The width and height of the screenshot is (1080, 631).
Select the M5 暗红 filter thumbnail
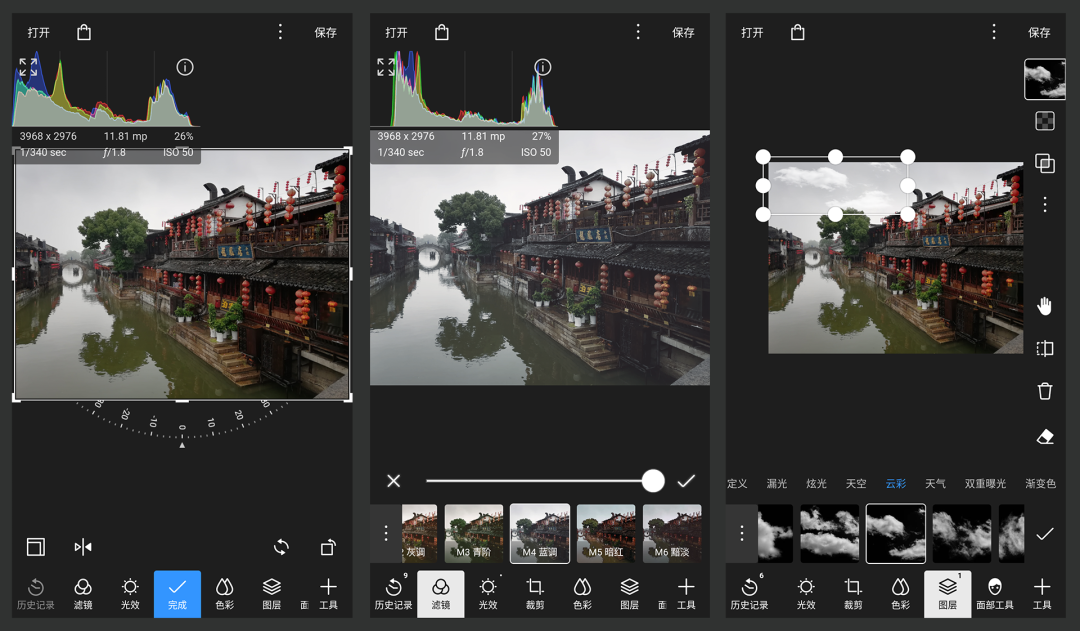click(605, 533)
